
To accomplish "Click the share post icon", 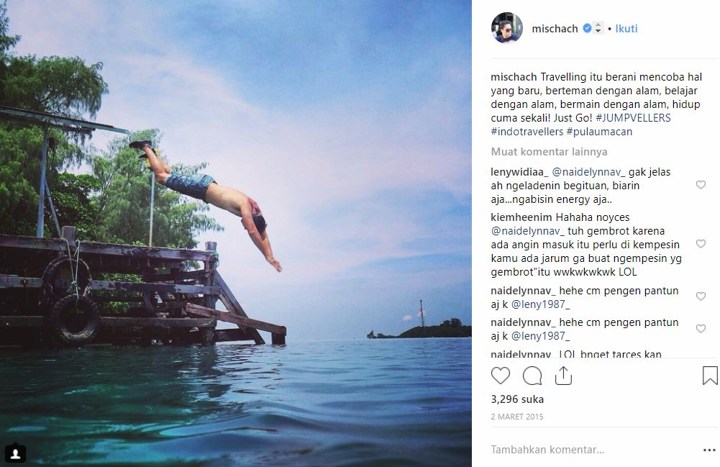I will [565, 376].
